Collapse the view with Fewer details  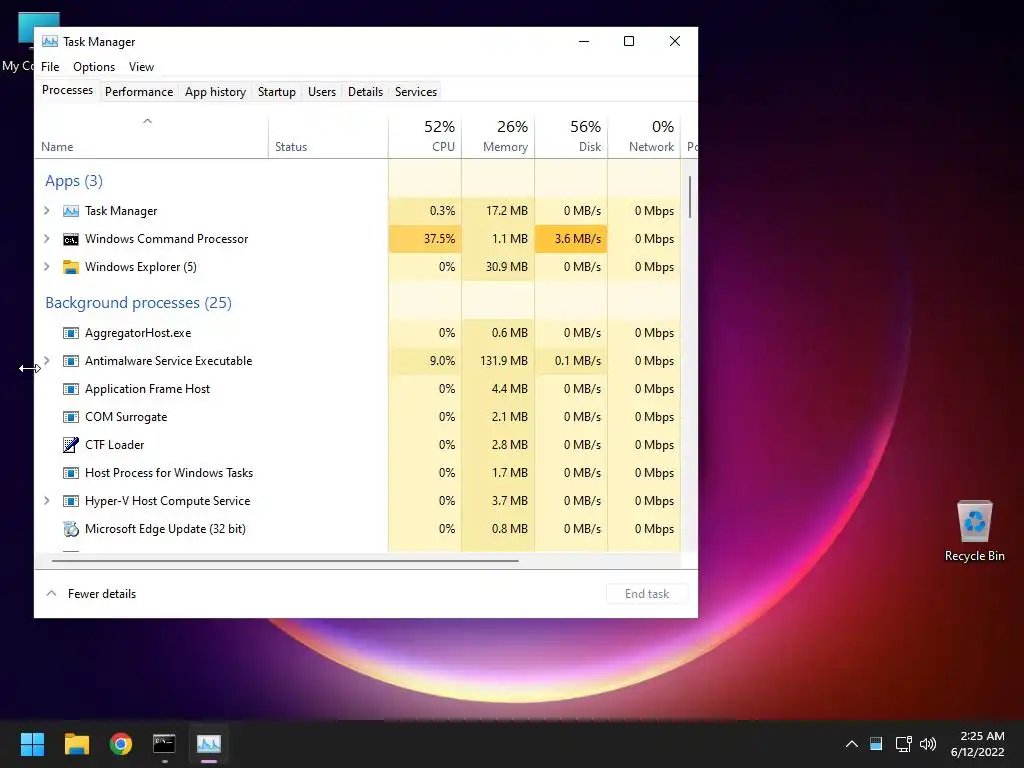coord(91,594)
